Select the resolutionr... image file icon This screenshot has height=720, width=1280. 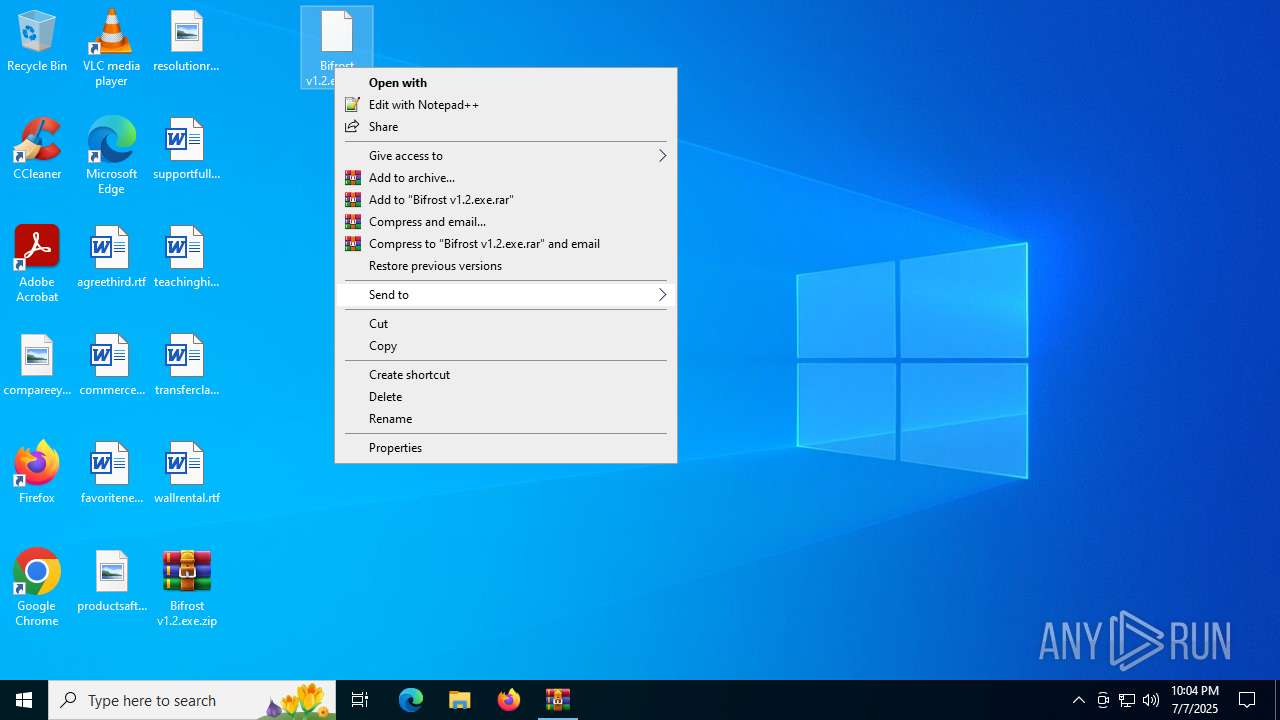[x=186, y=41]
